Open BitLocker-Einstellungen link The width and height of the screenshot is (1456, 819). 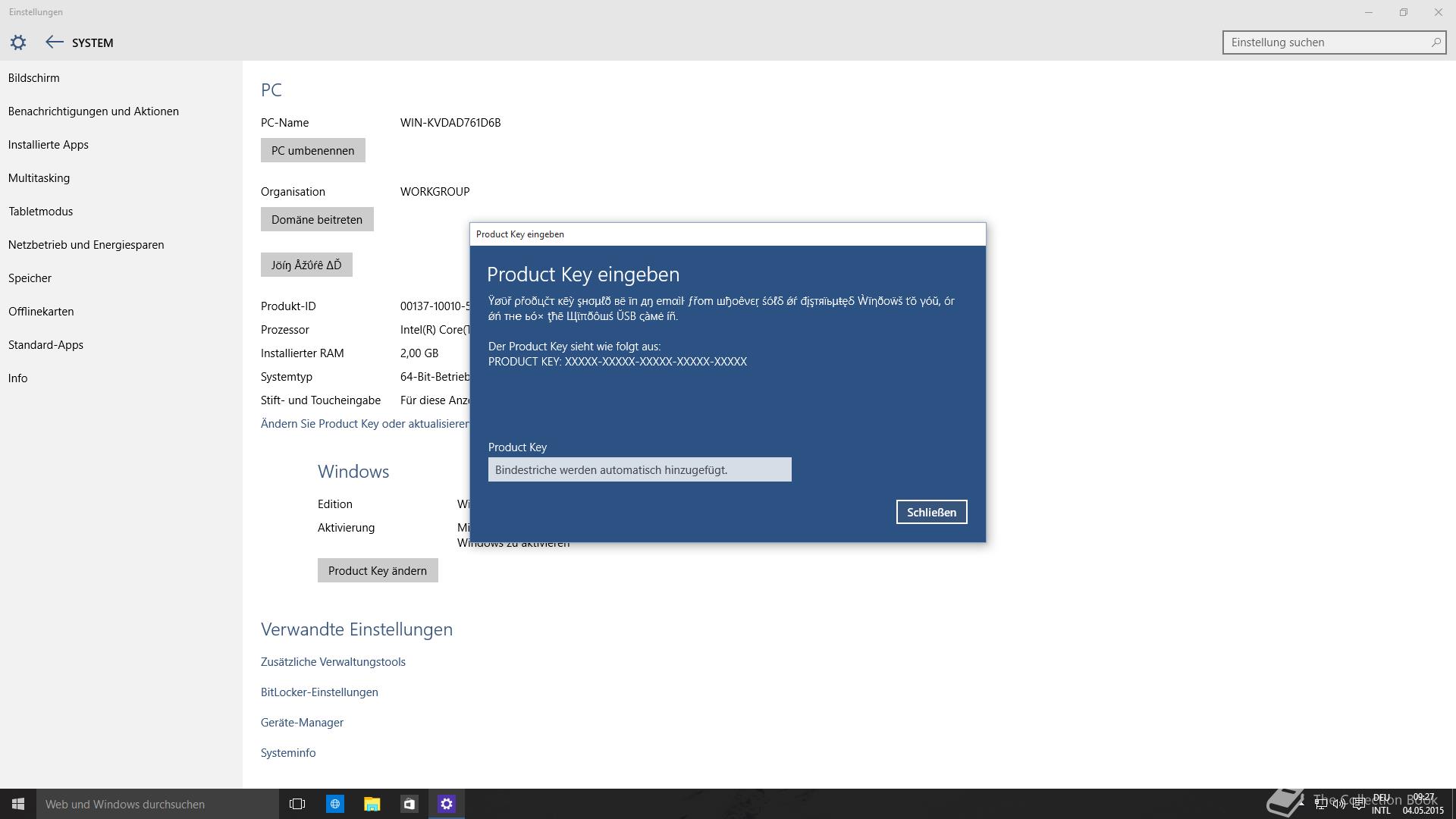pyautogui.click(x=319, y=692)
